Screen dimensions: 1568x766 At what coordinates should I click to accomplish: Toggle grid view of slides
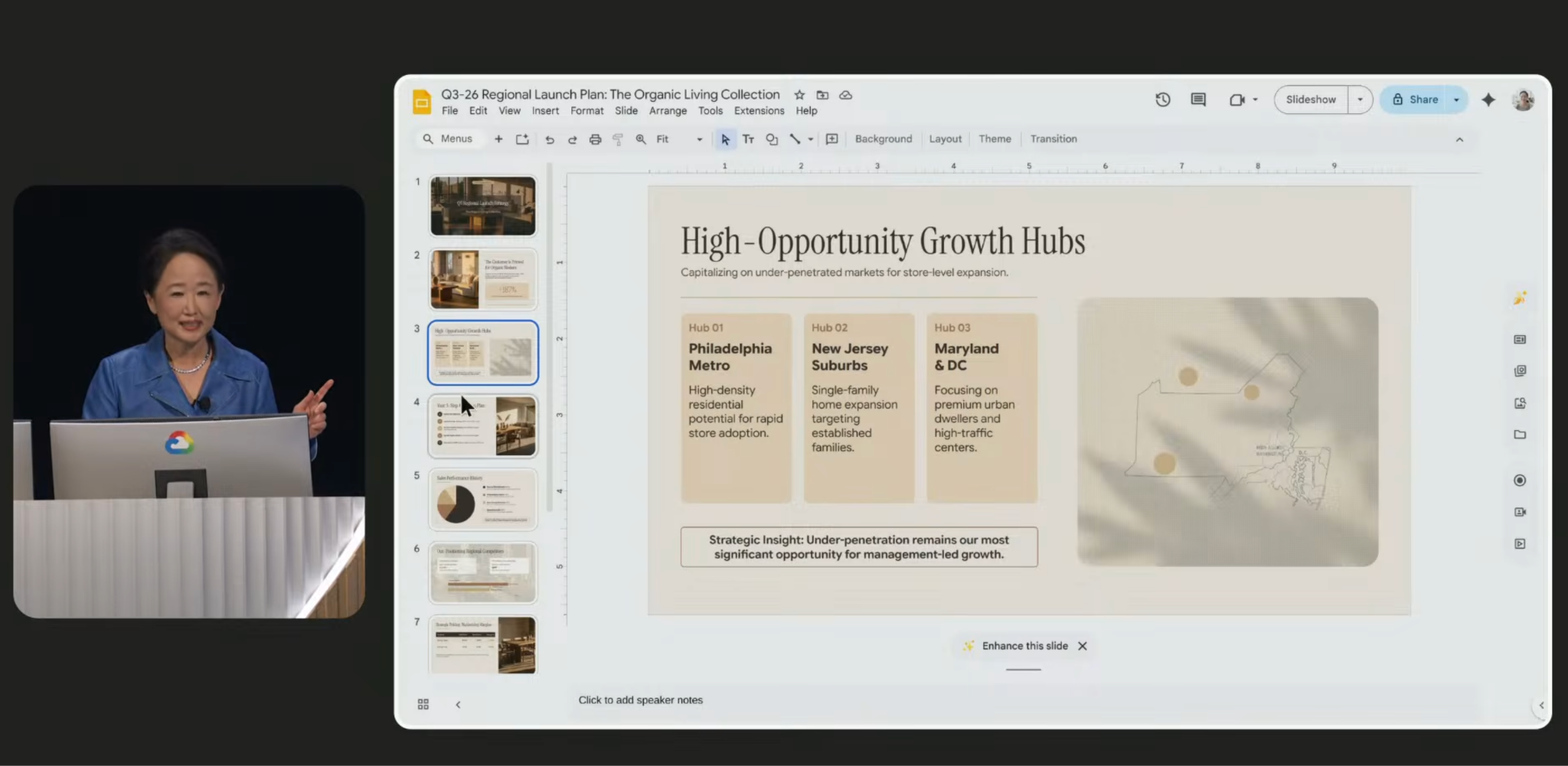(x=423, y=704)
